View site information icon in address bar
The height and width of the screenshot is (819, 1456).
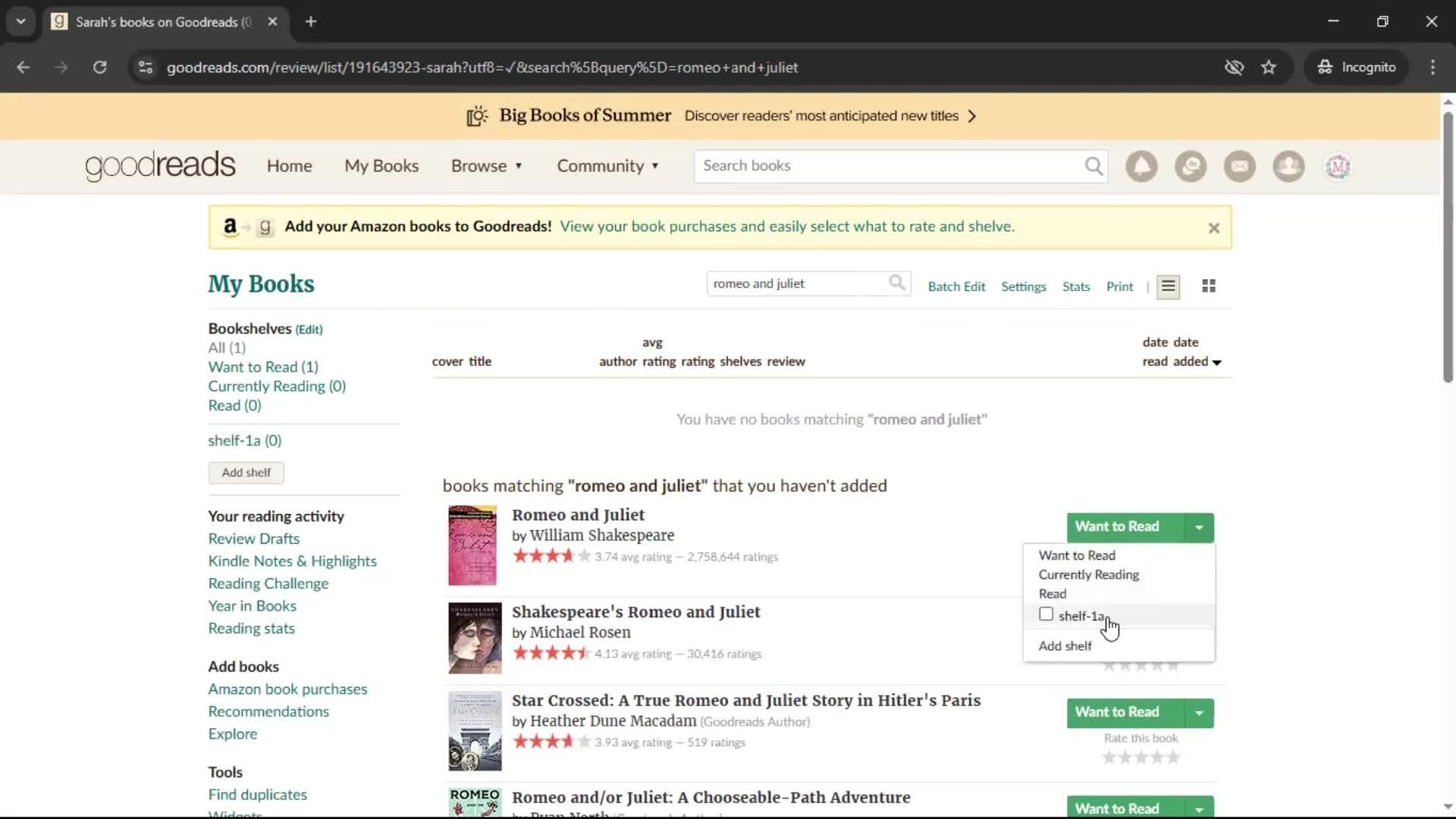[x=145, y=67]
